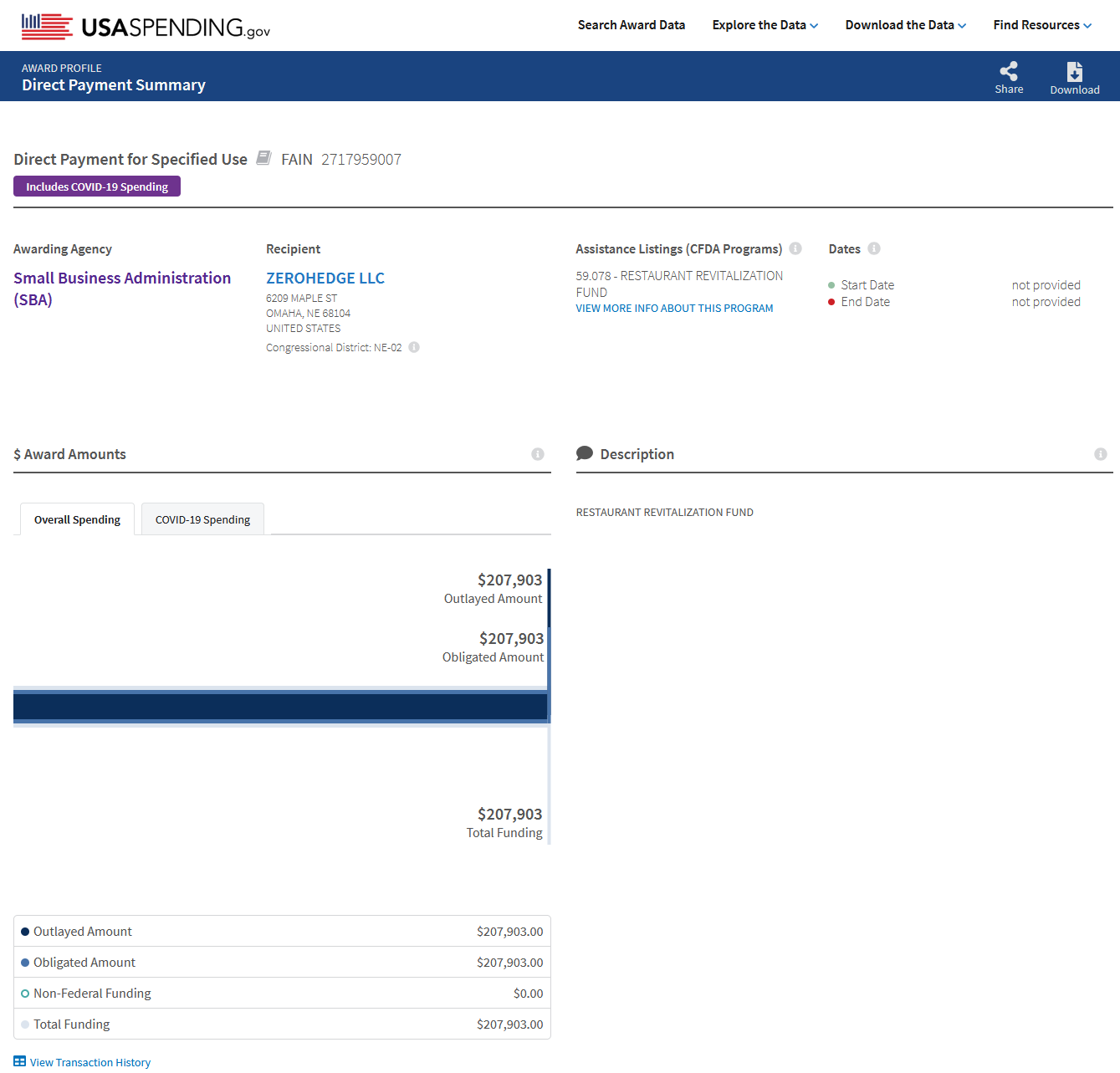Click info icon beside Assistance Listings heading

tap(795, 248)
